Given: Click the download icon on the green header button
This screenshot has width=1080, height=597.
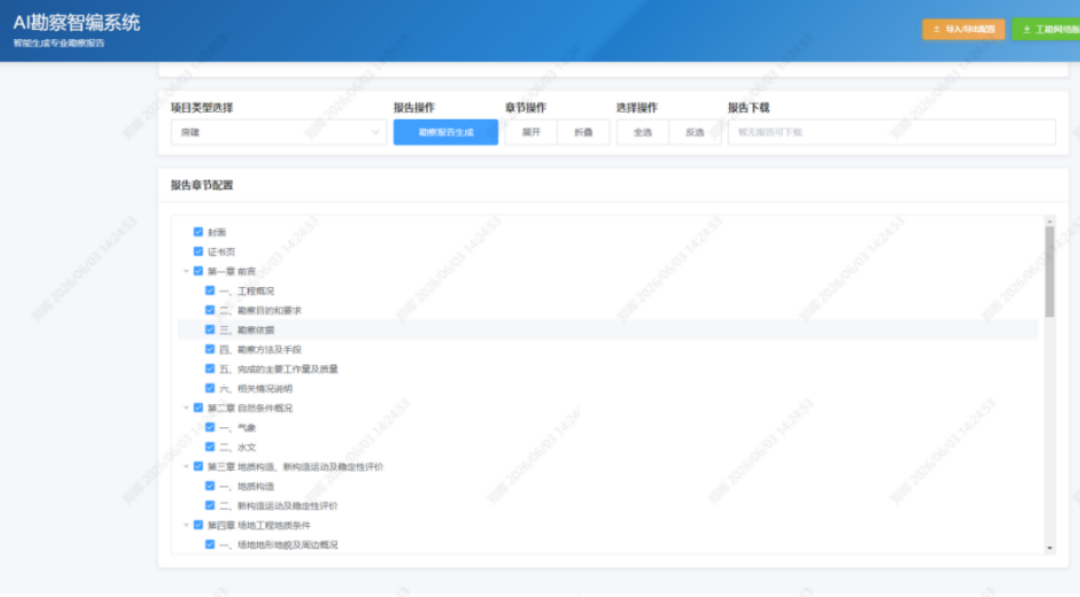Looking at the screenshot, I should (1026, 30).
